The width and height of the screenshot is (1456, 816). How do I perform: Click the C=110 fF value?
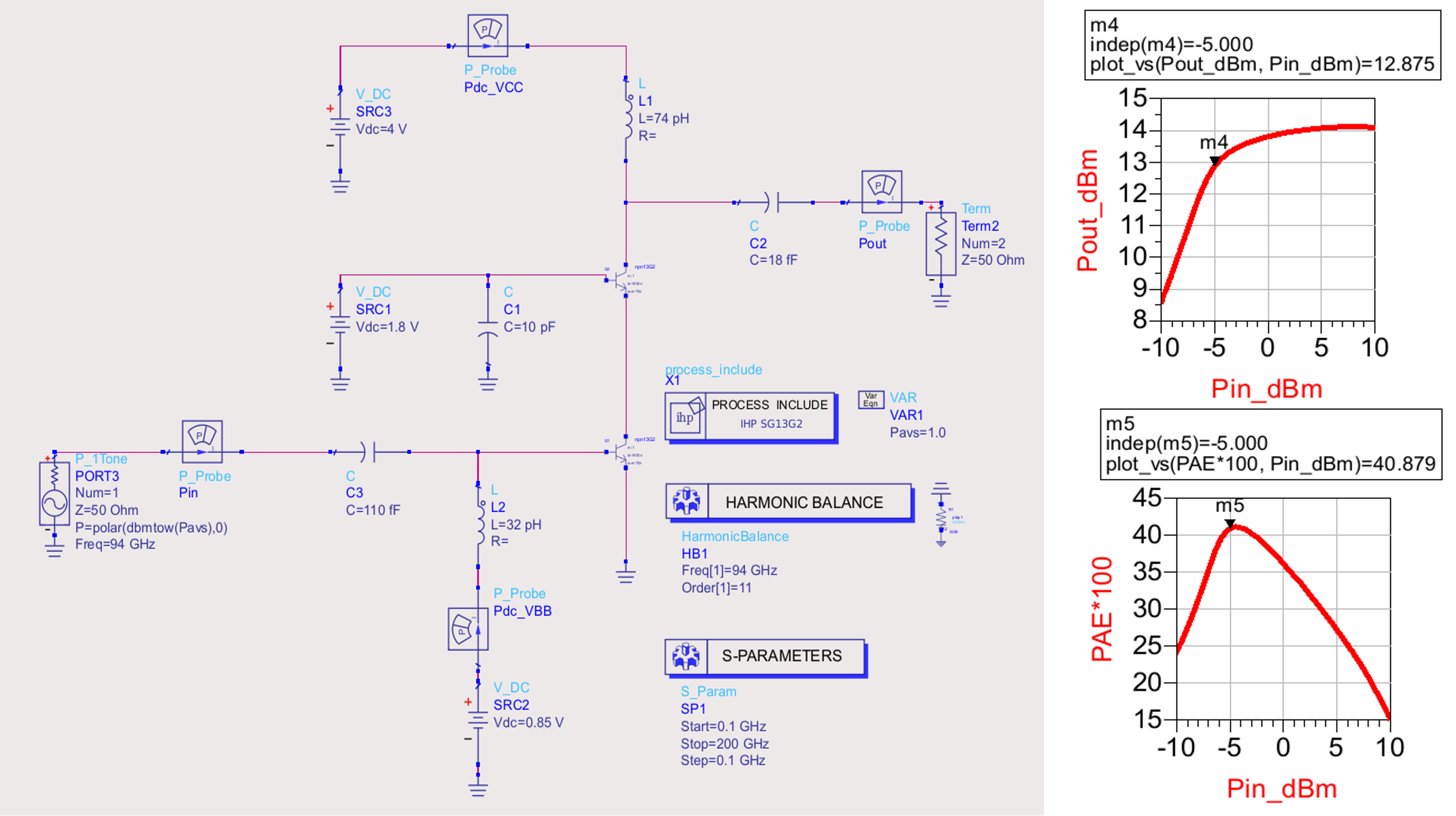click(372, 510)
